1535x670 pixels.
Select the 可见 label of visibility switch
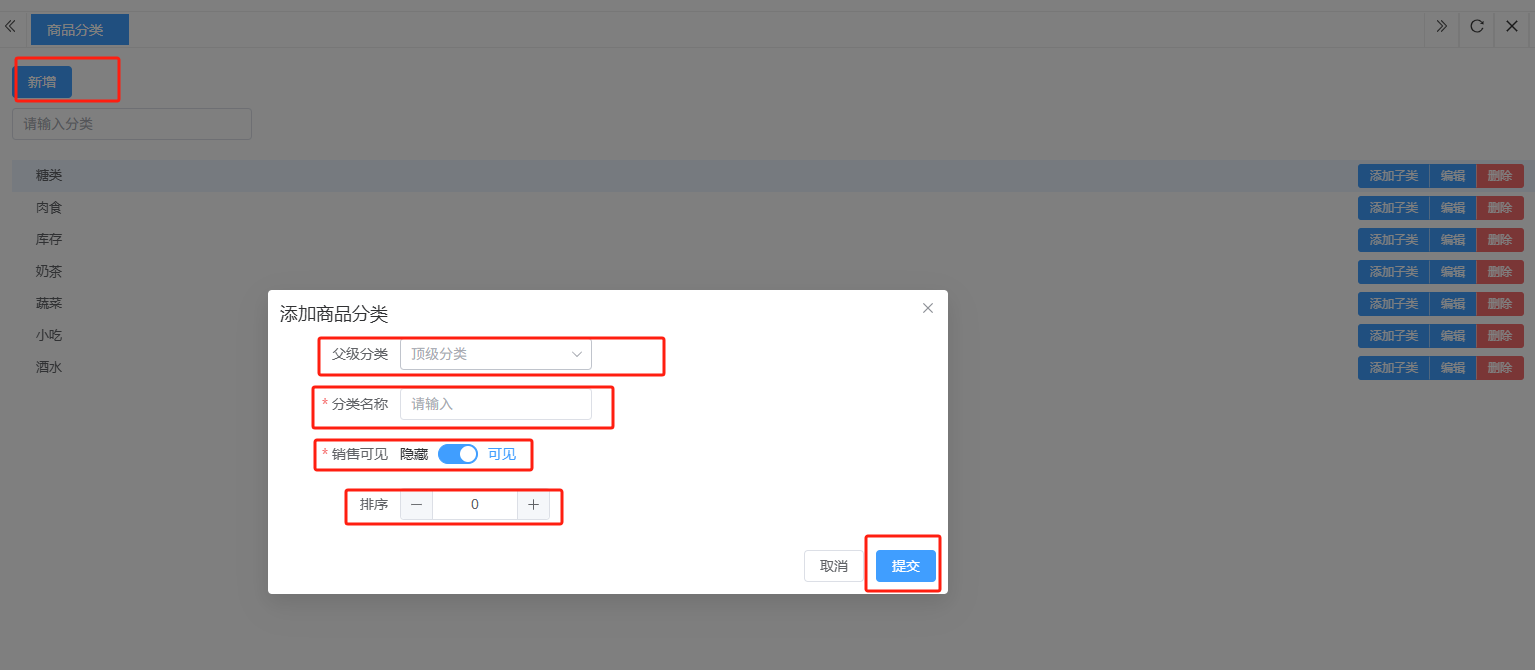(x=502, y=454)
